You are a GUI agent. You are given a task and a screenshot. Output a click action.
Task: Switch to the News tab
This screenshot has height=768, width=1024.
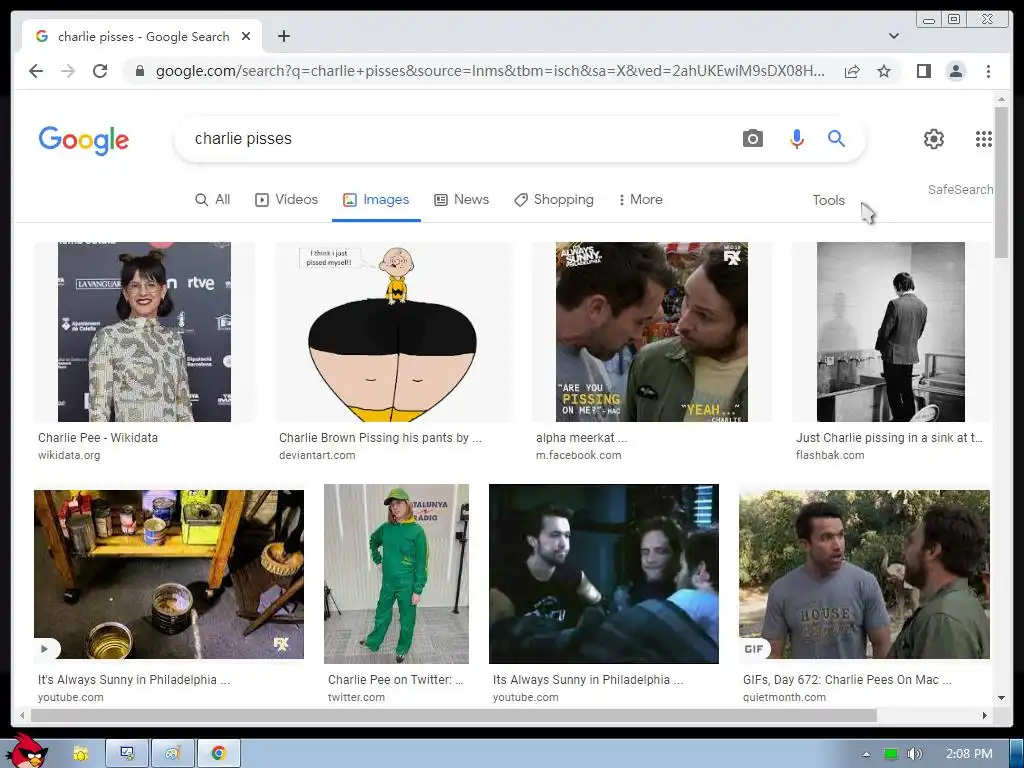pos(462,200)
